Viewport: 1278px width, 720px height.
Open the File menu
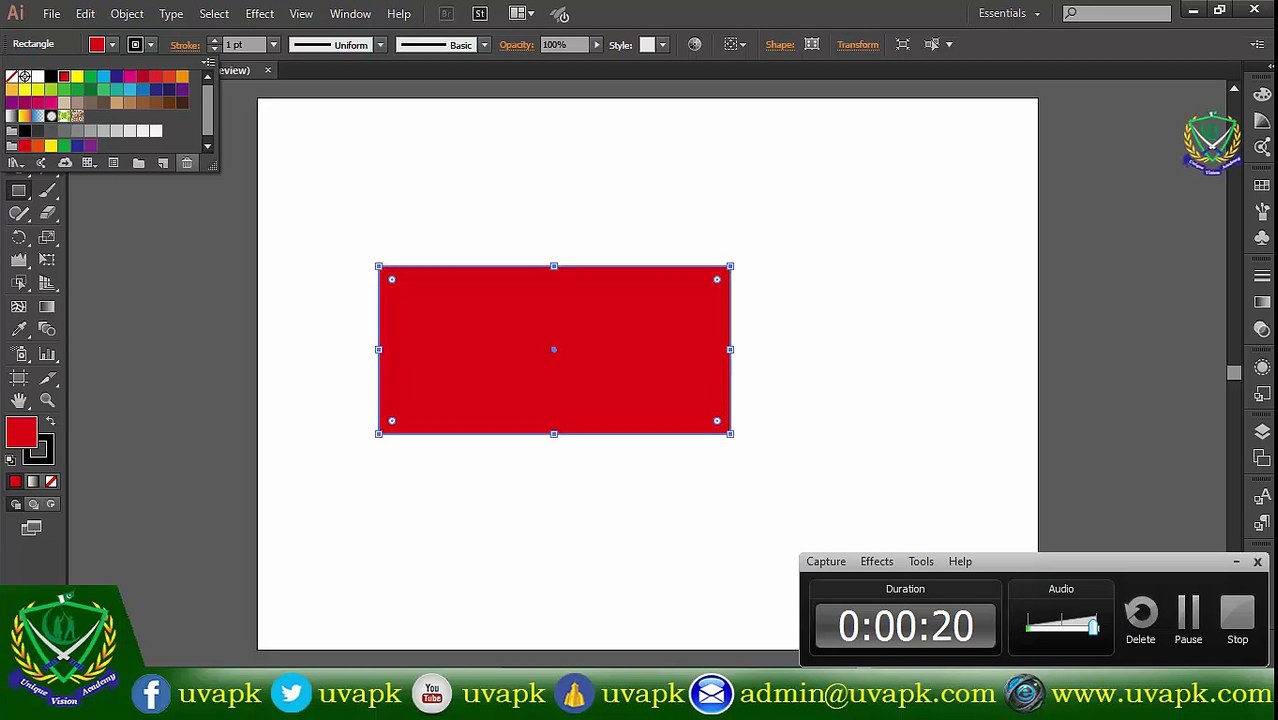pos(51,14)
